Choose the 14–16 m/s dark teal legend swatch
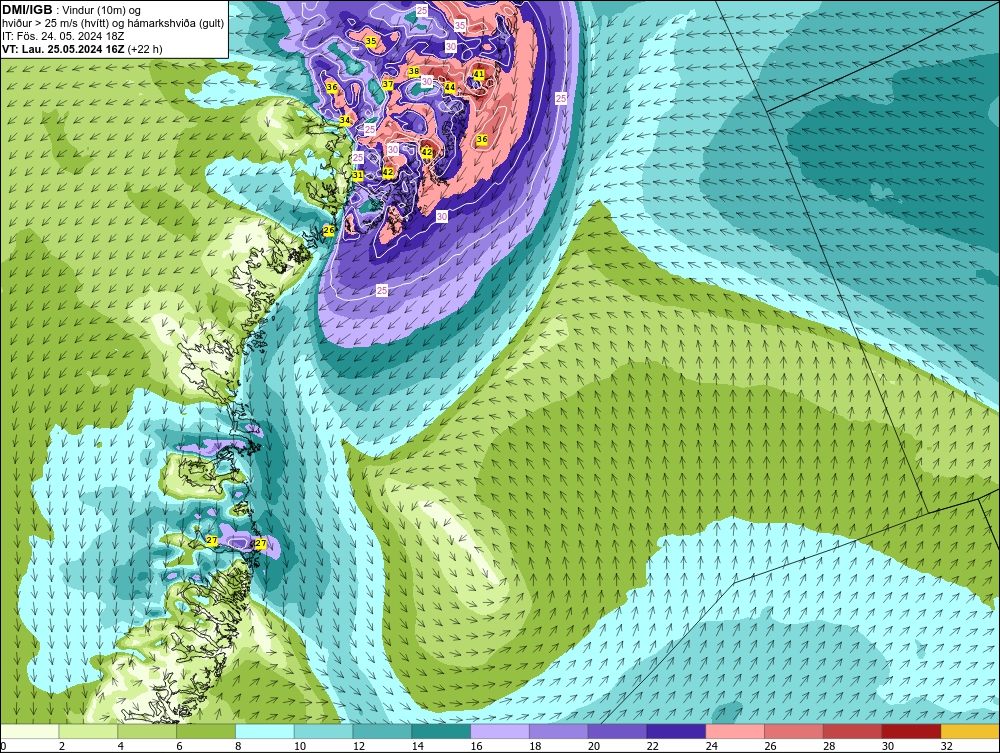This screenshot has width=1000, height=753. 441,731
